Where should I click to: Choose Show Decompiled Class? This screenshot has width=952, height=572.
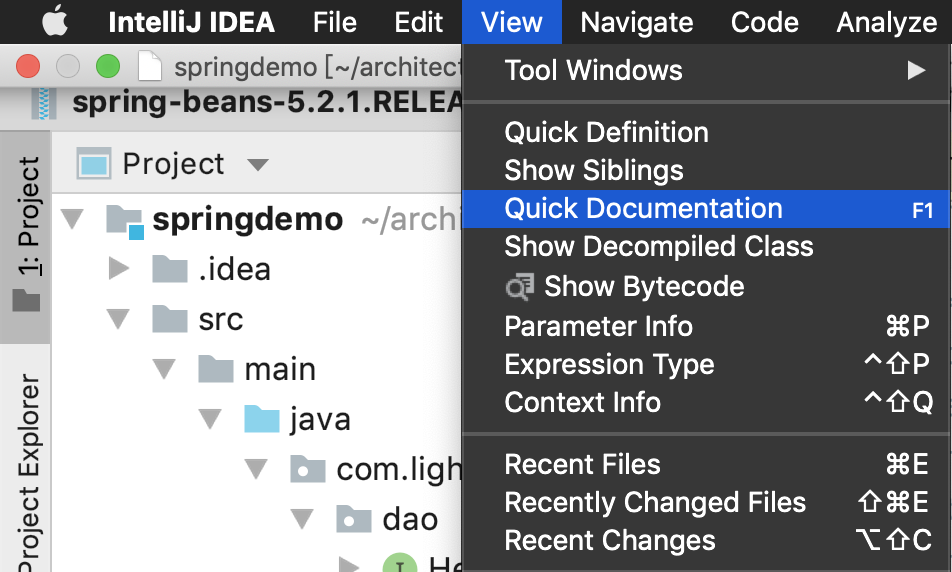[706, 247]
